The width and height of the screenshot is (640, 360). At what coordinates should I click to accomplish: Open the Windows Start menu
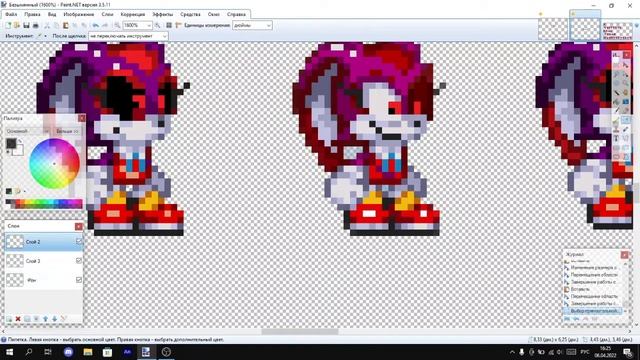9,352
